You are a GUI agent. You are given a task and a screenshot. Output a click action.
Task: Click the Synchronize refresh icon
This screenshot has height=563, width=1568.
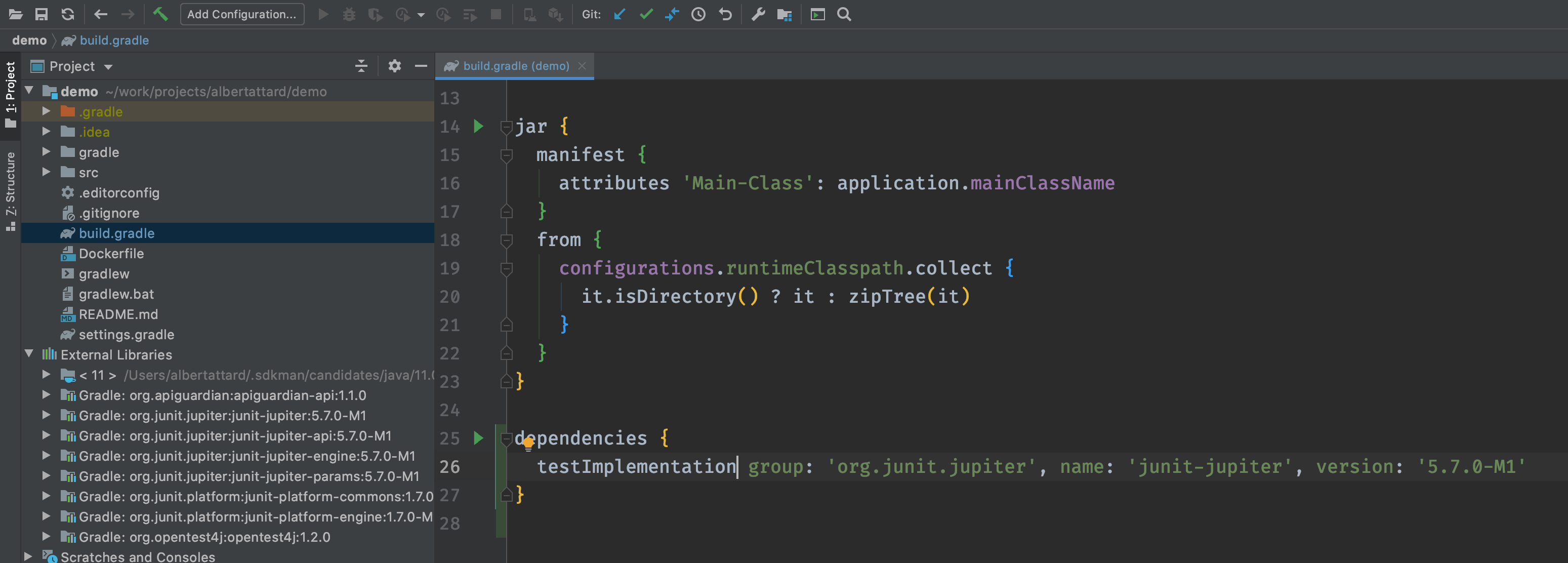click(67, 14)
